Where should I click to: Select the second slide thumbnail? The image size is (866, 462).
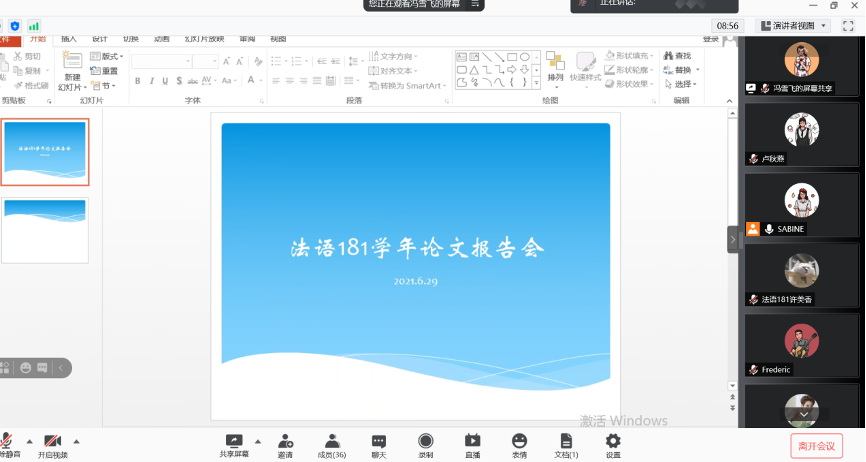point(45,229)
